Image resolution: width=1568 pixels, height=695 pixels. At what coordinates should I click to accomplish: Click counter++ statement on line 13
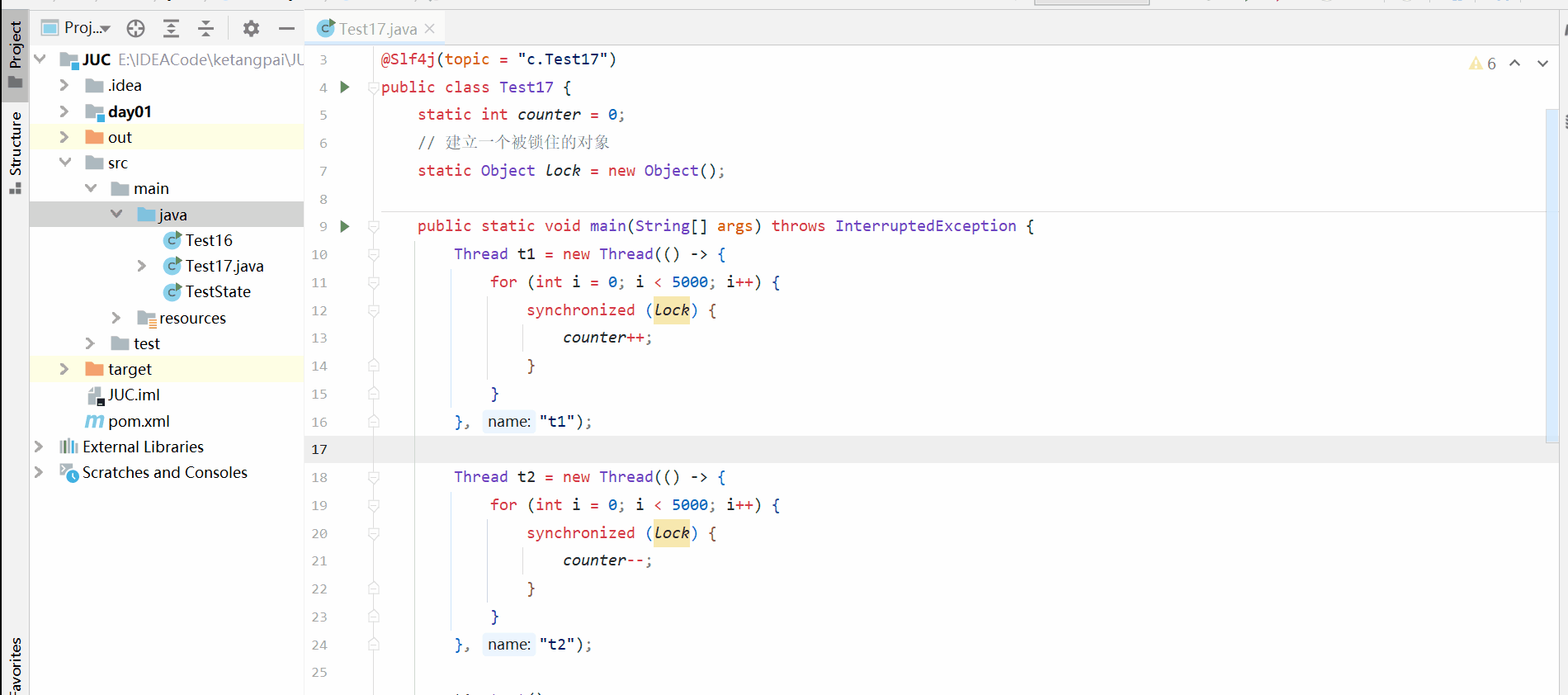(607, 338)
